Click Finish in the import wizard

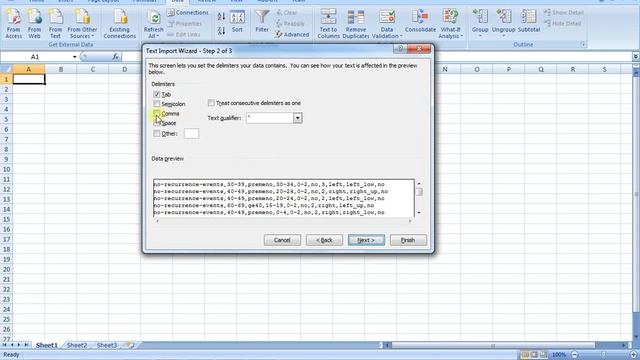coord(408,240)
